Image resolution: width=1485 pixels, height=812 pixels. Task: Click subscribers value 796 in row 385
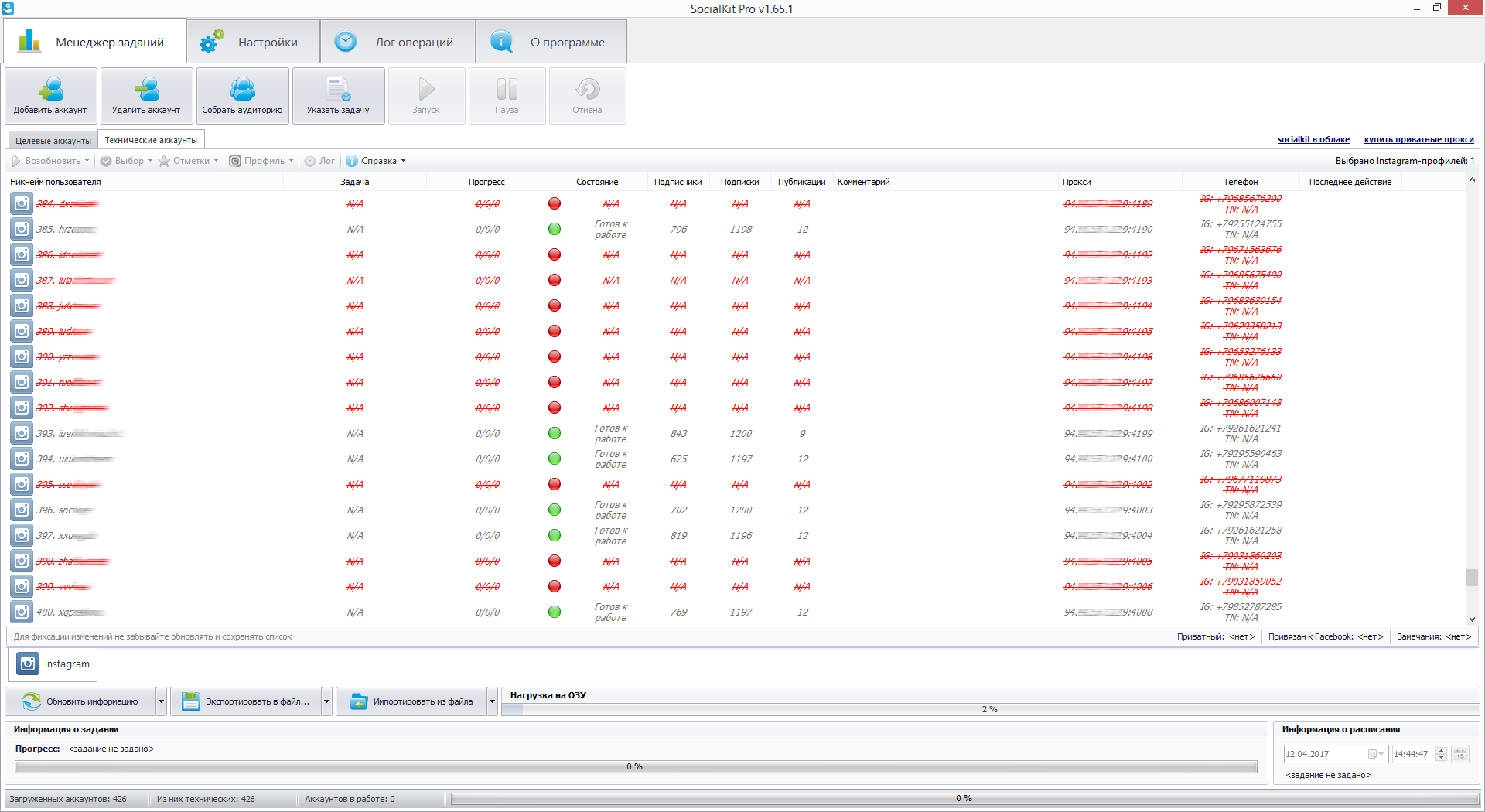(x=678, y=230)
